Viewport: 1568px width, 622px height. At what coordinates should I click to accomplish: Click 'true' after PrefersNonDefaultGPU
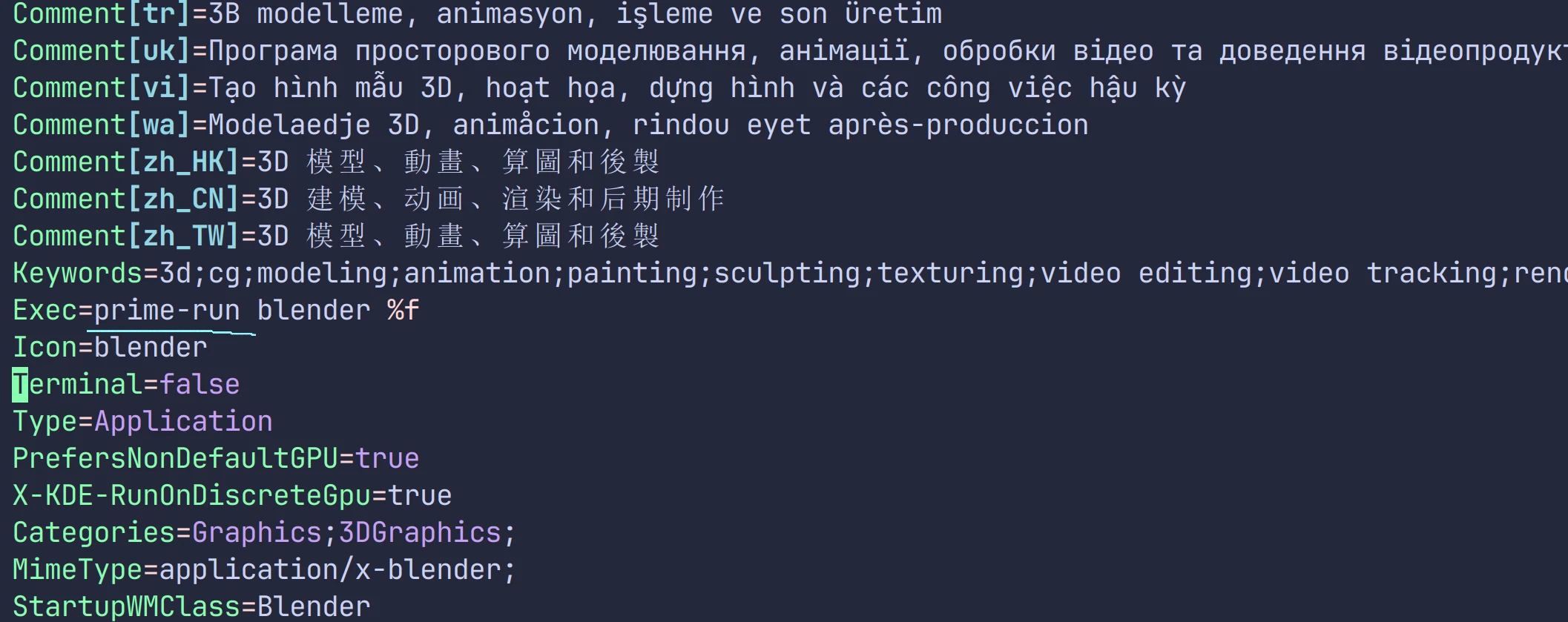tap(387, 459)
